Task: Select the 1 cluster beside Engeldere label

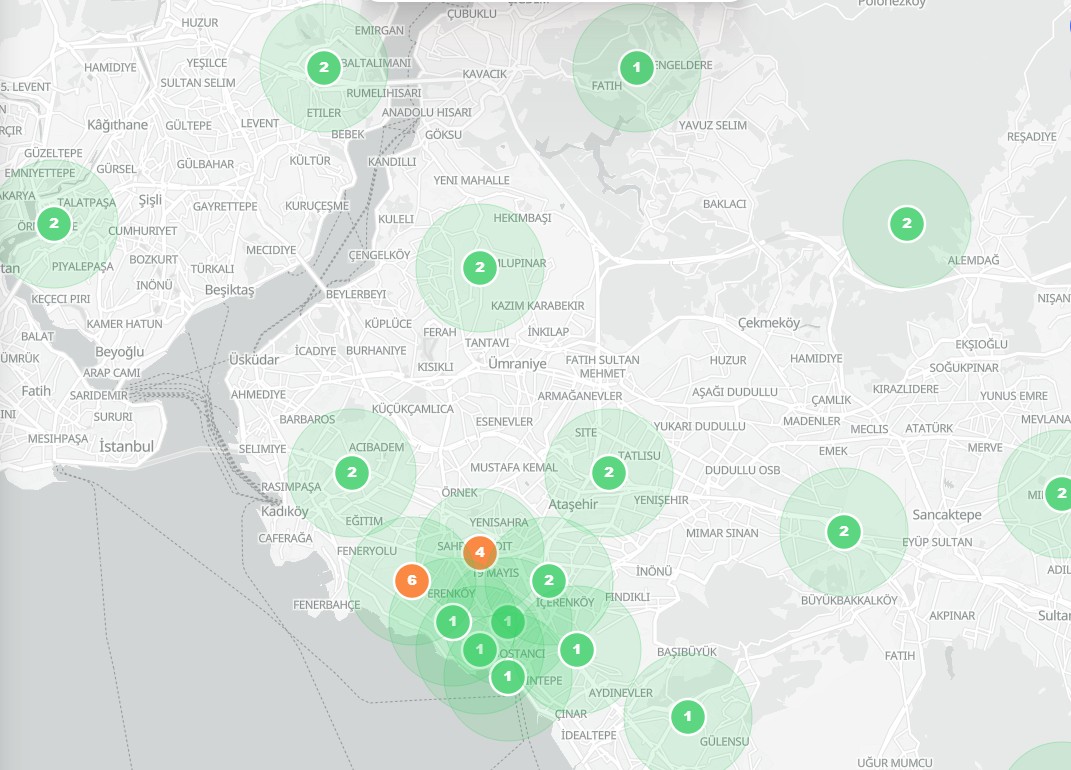Action: [637, 68]
